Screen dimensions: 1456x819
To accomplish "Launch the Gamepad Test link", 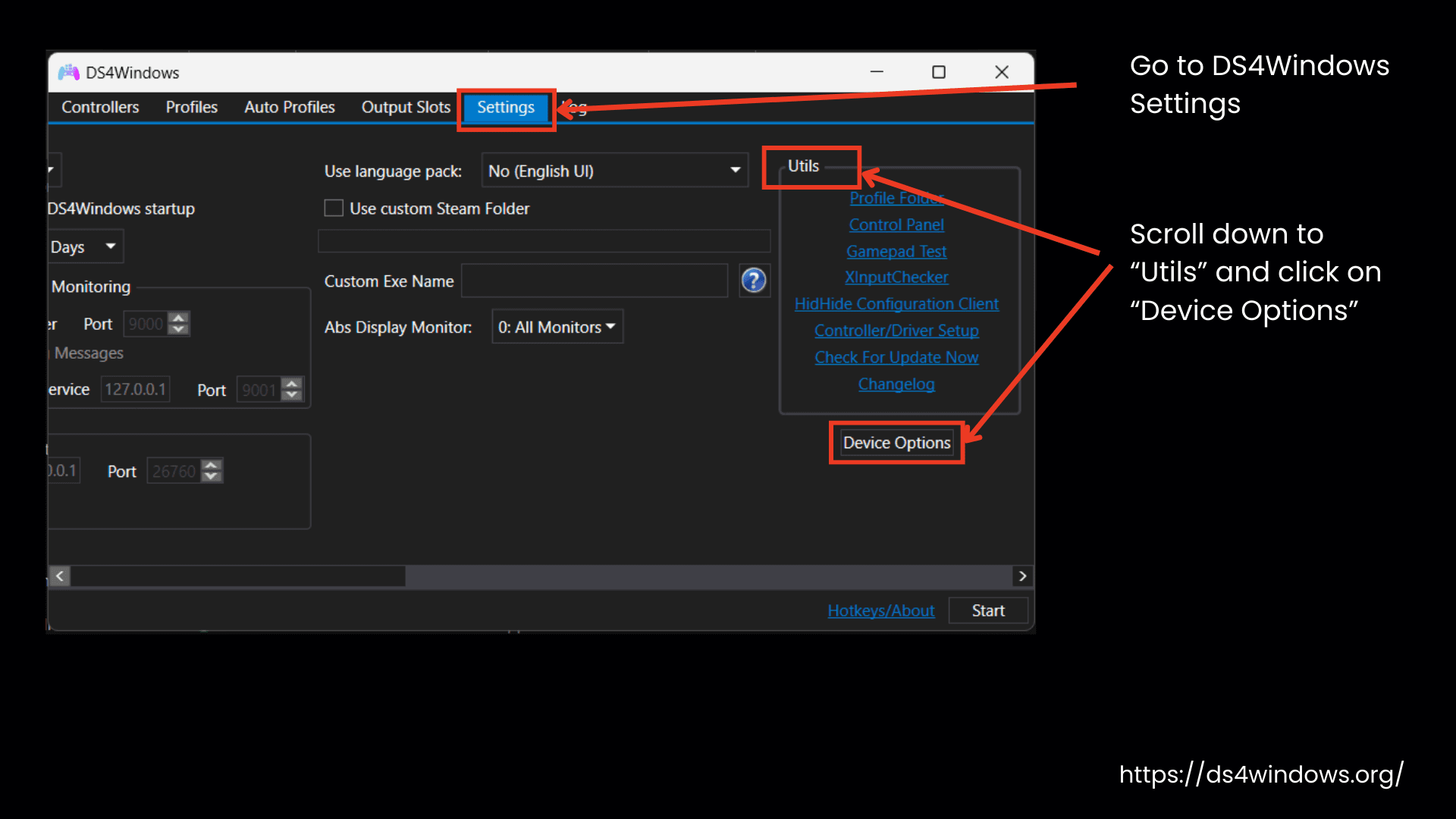I will pos(896,251).
